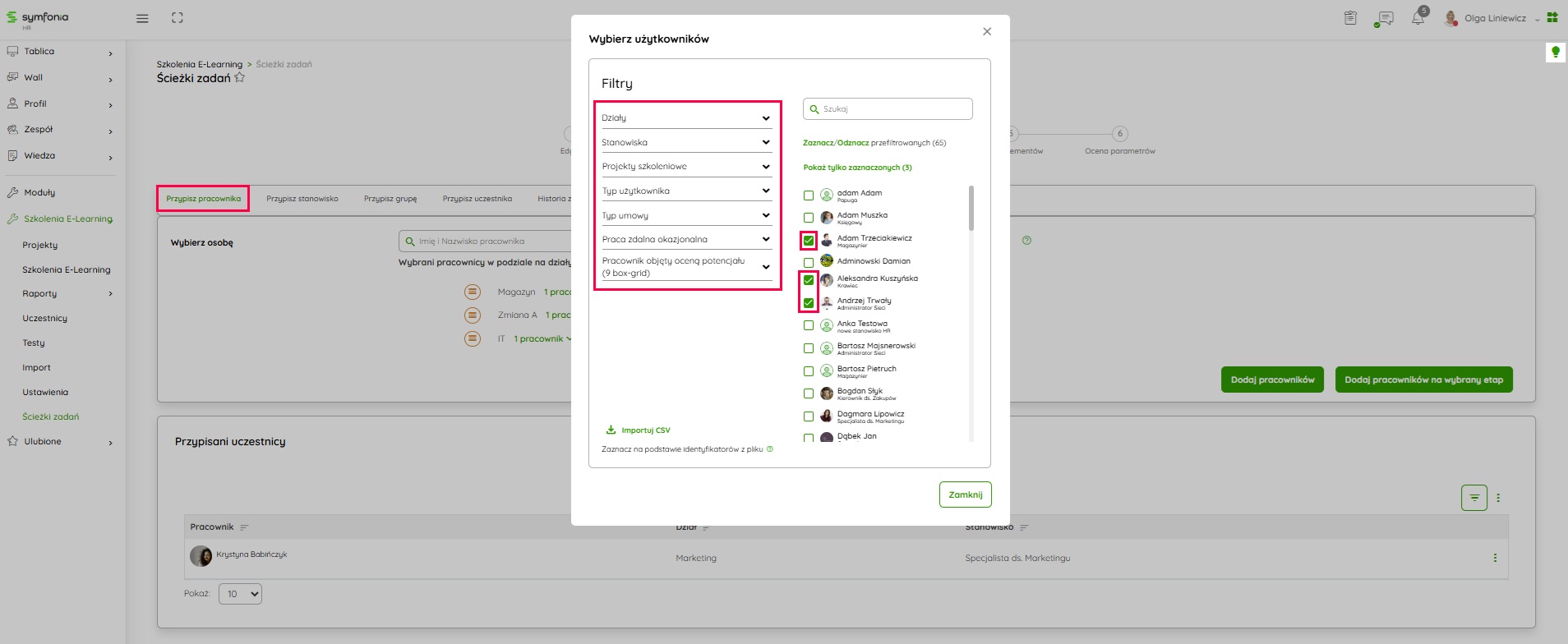Open the Stanowiska filter dropdown
Image resolution: width=1568 pixels, height=644 pixels.
(686, 143)
